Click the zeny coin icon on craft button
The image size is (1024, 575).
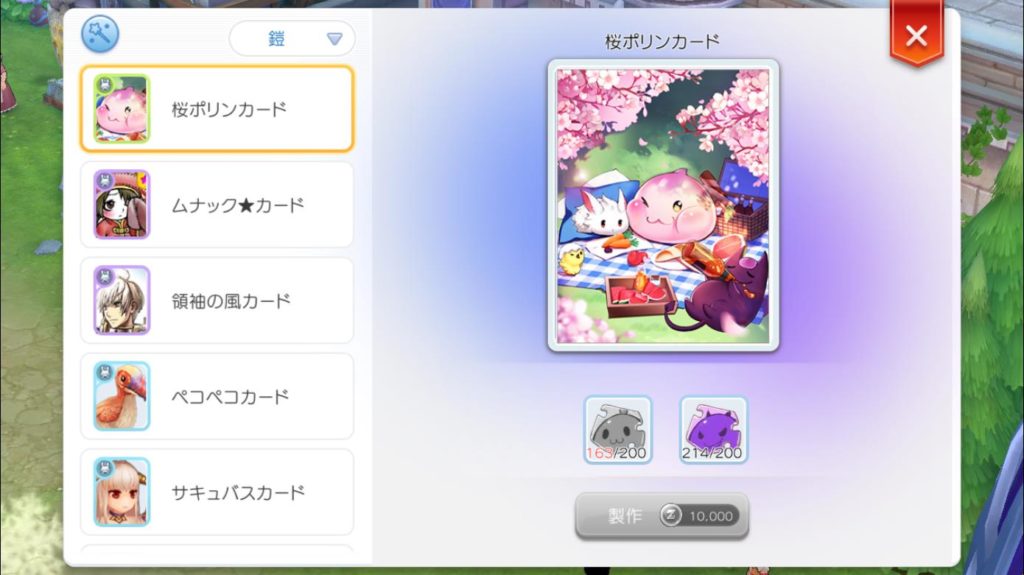(x=670, y=516)
